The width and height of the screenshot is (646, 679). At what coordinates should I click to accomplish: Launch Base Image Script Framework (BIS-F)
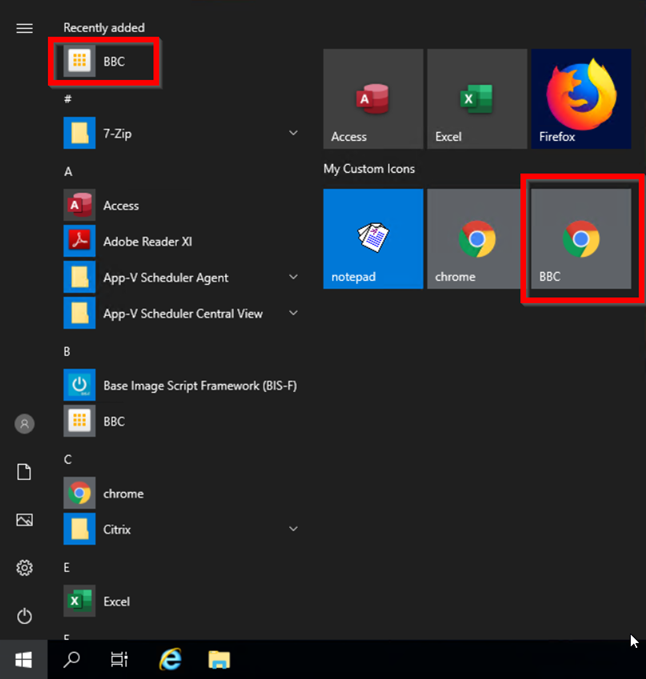click(x=181, y=385)
